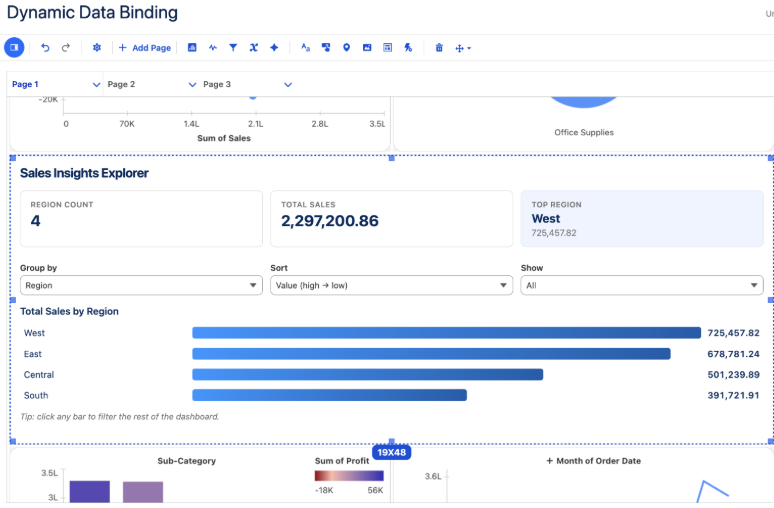
Task: Click the variable X icon
Action: pyautogui.click(x=254, y=47)
